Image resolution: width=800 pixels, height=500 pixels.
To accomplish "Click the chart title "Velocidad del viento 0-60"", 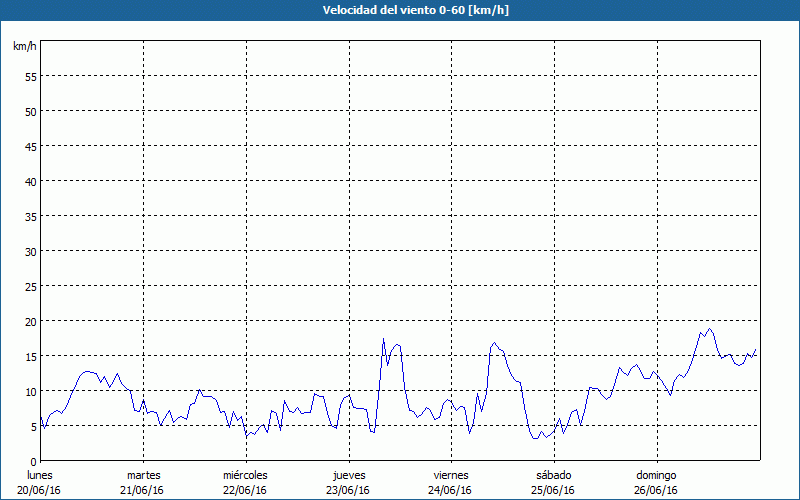I will click(x=399, y=11).
